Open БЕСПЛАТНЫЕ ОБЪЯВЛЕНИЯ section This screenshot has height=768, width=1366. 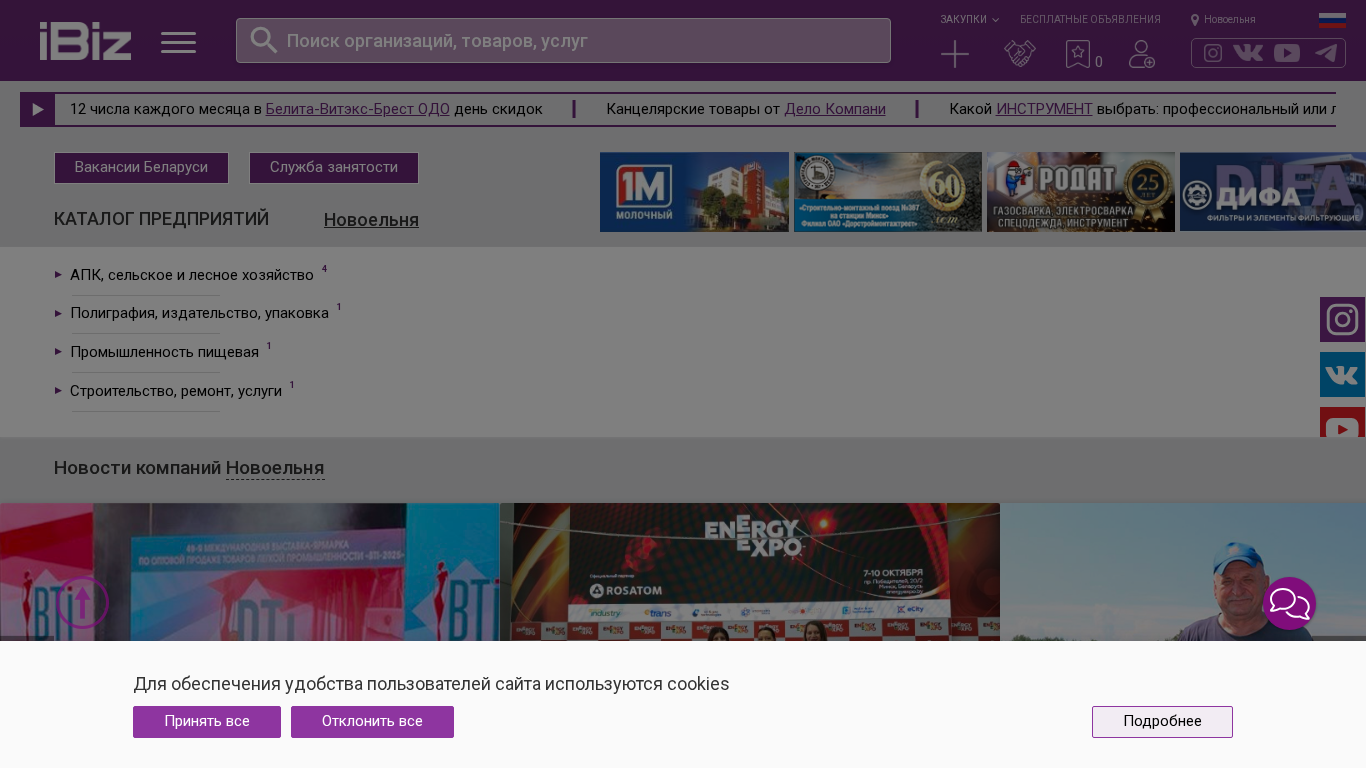click(1090, 19)
